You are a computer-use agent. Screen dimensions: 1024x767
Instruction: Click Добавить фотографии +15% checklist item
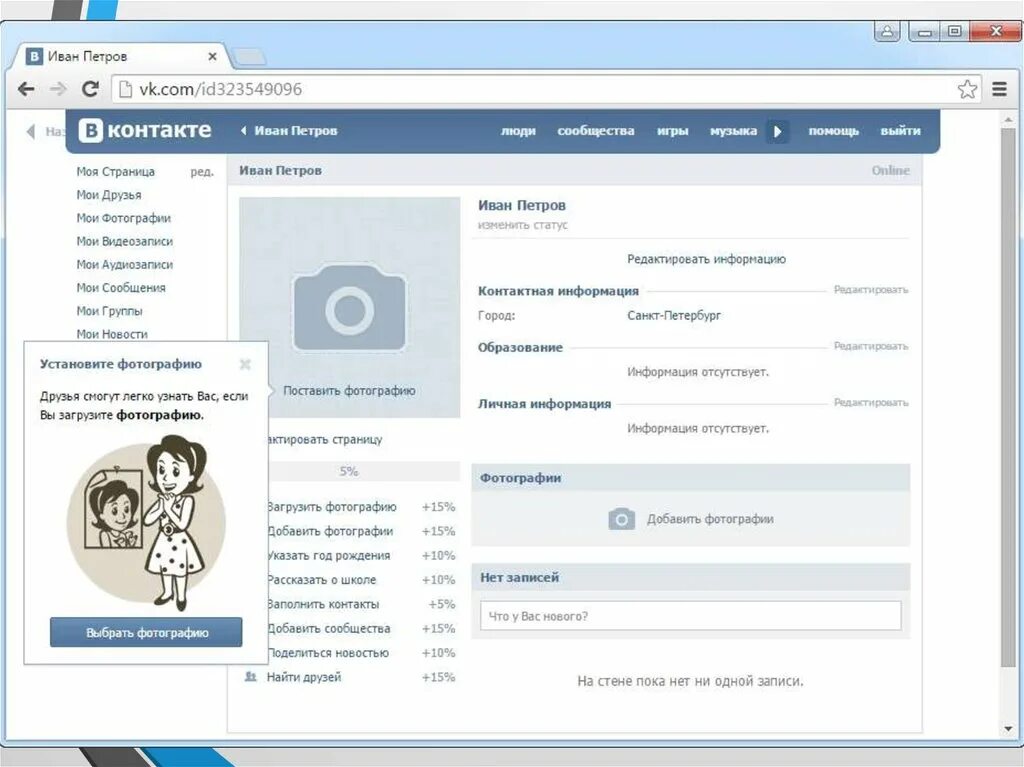(x=360, y=531)
